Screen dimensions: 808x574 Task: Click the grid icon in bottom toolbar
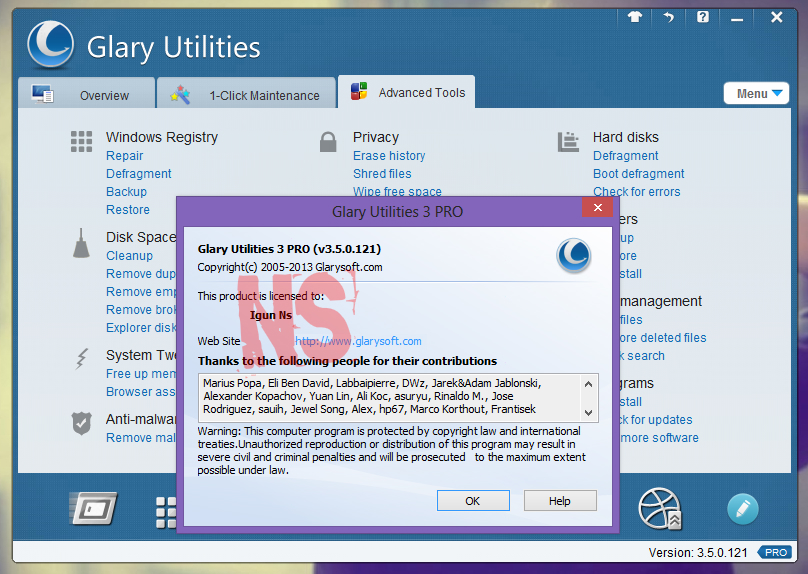(x=166, y=513)
